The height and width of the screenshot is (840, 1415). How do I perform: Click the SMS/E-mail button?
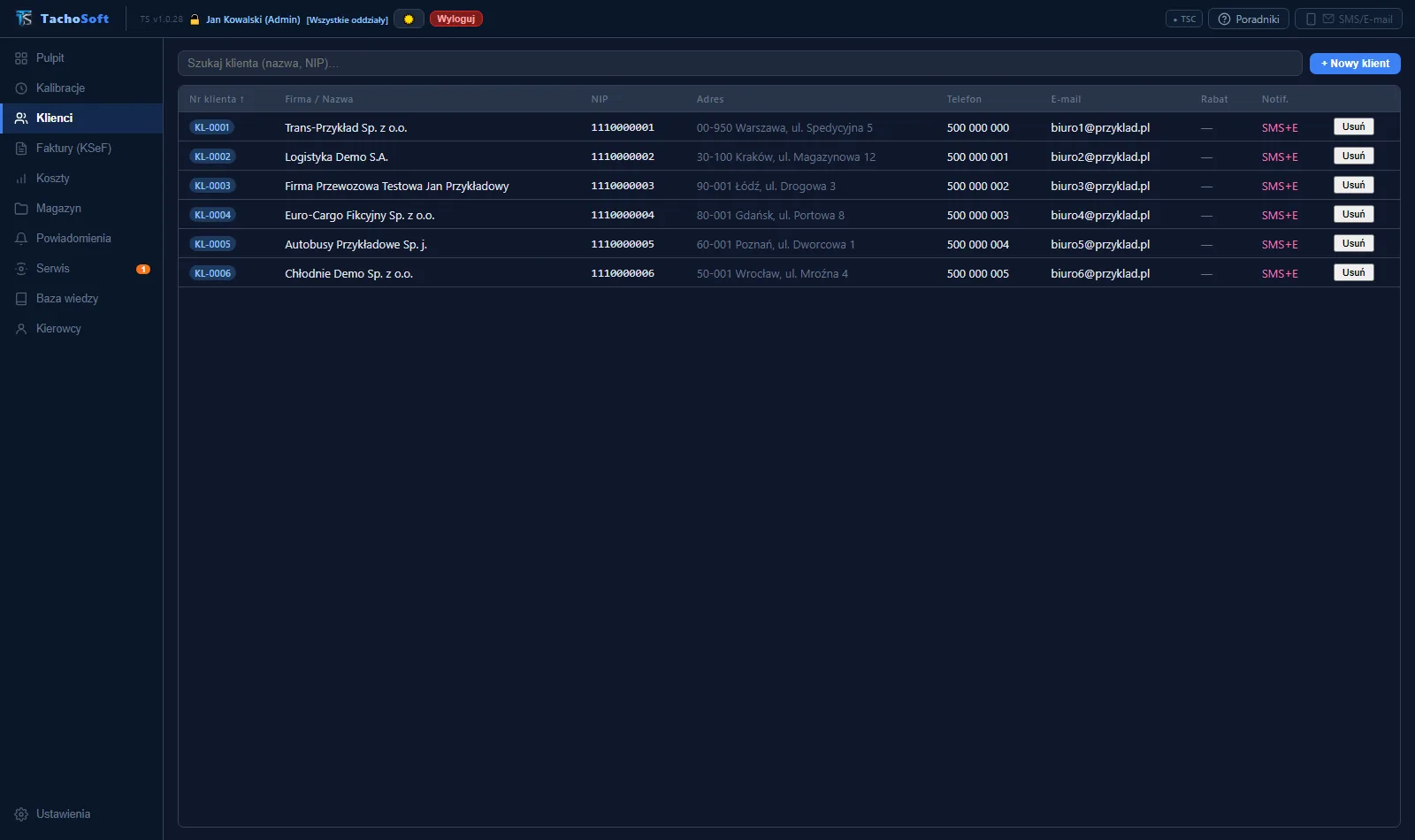[x=1349, y=19]
